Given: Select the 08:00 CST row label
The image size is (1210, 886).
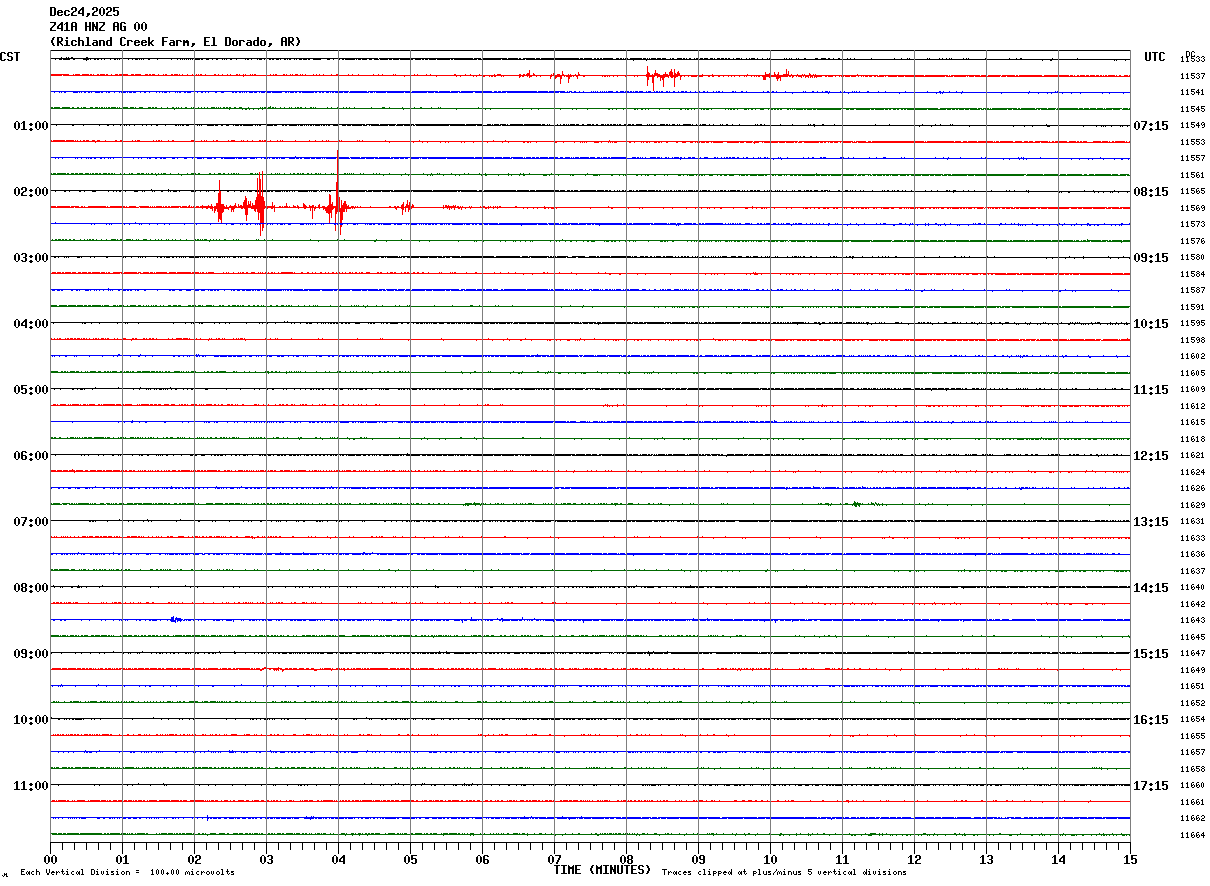Looking at the screenshot, I should [x=31, y=588].
